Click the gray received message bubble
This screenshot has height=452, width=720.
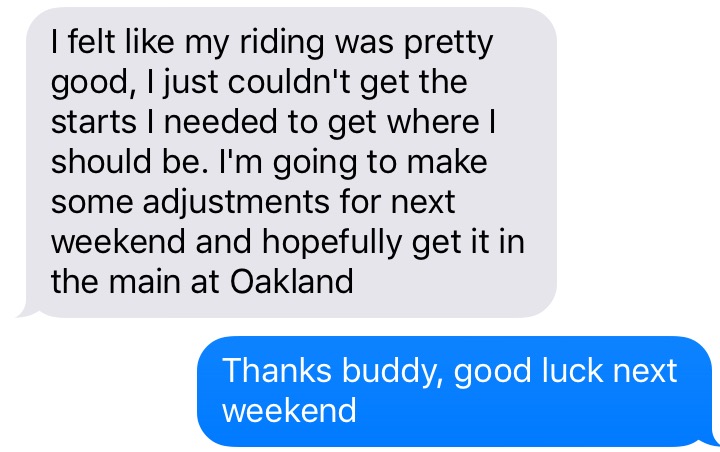(x=290, y=160)
